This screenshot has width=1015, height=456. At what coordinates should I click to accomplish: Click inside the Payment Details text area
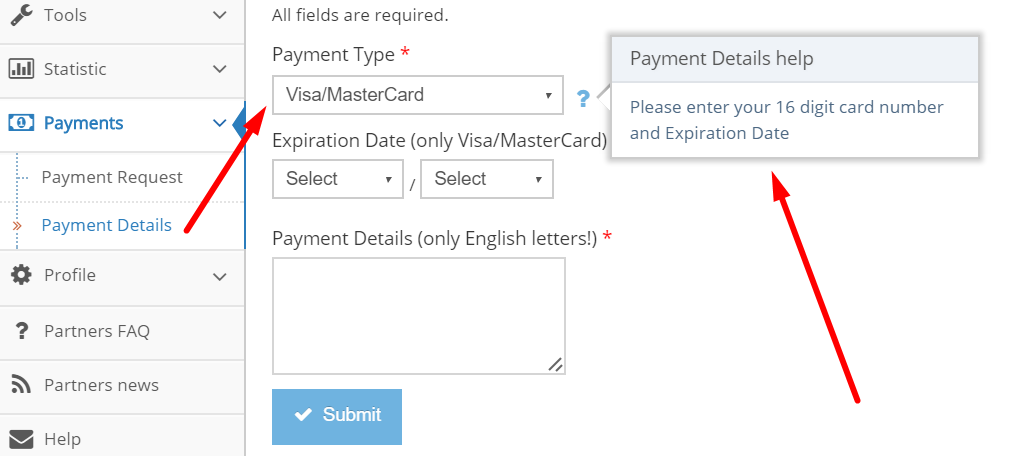tap(418, 315)
